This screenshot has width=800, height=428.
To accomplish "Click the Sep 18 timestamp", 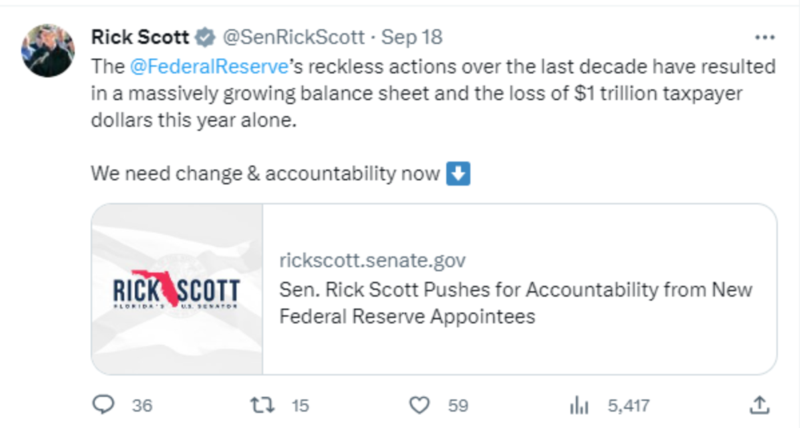I will (x=412, y=37).
